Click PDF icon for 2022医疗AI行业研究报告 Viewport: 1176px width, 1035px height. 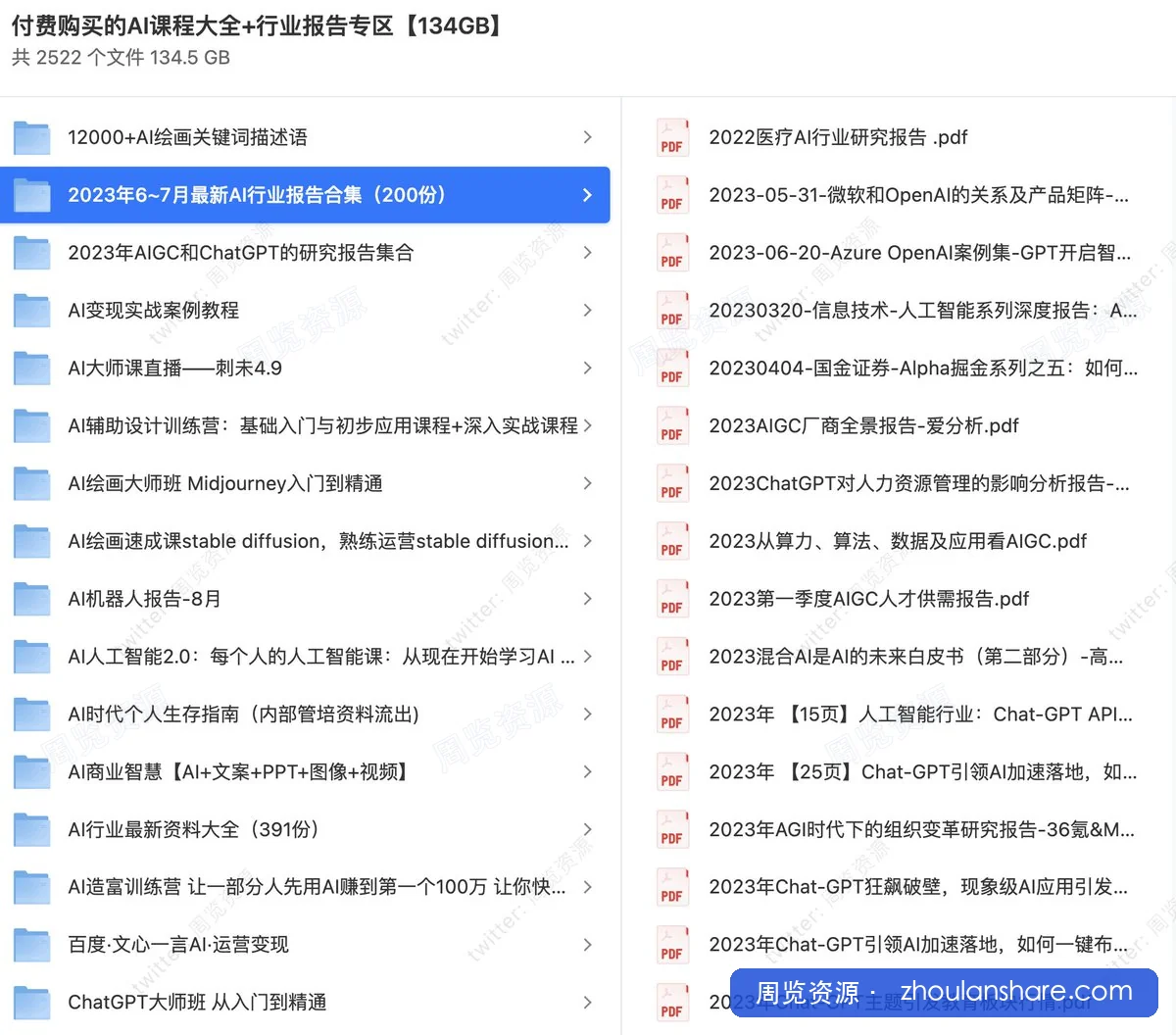click(x=671, y=137)
